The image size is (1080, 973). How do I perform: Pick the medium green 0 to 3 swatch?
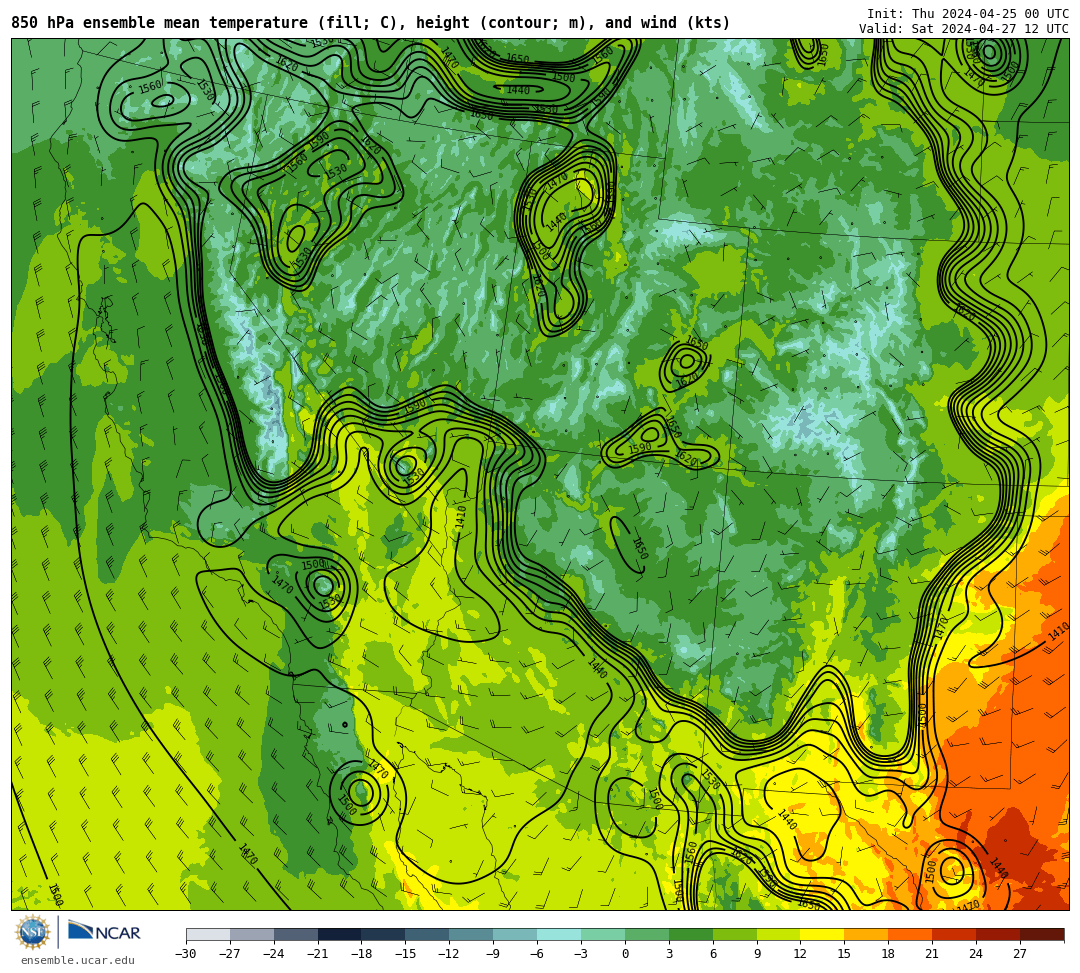pyautogui.click(x=647, y=934)
